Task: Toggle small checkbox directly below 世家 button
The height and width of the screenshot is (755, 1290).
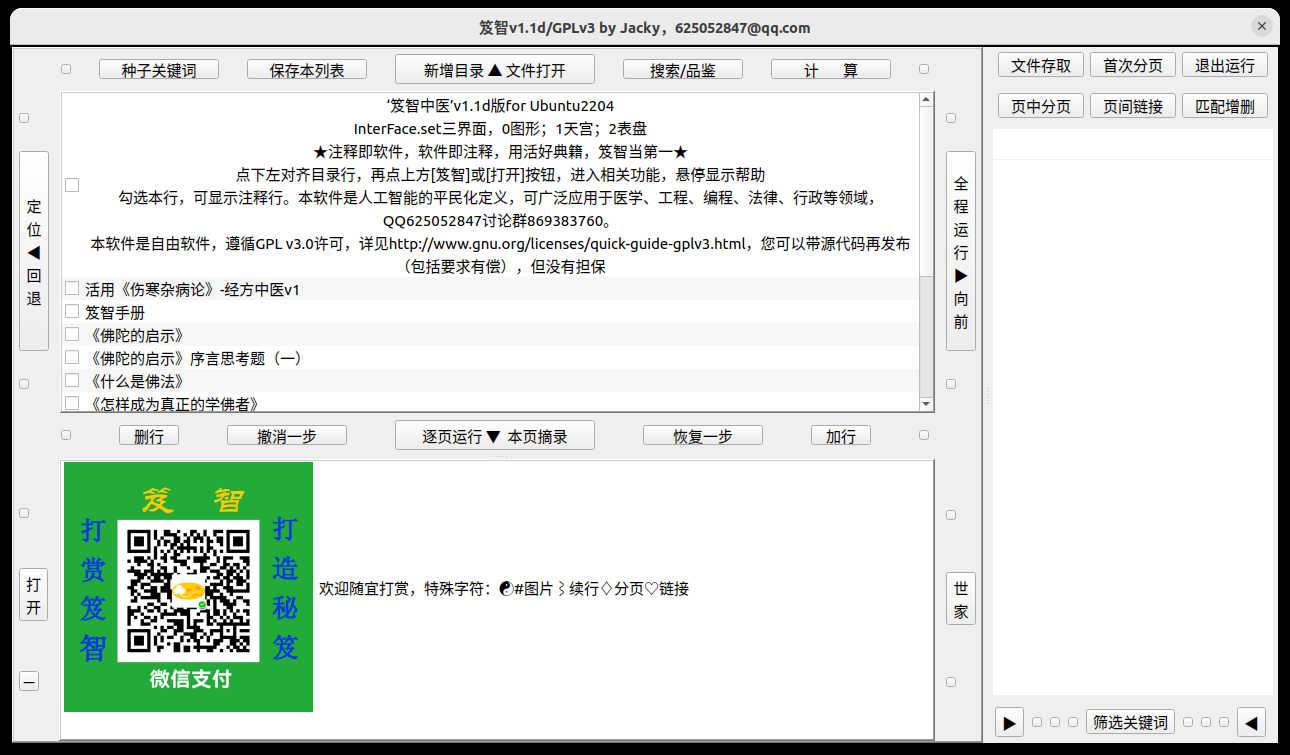Action: (951, 682)
